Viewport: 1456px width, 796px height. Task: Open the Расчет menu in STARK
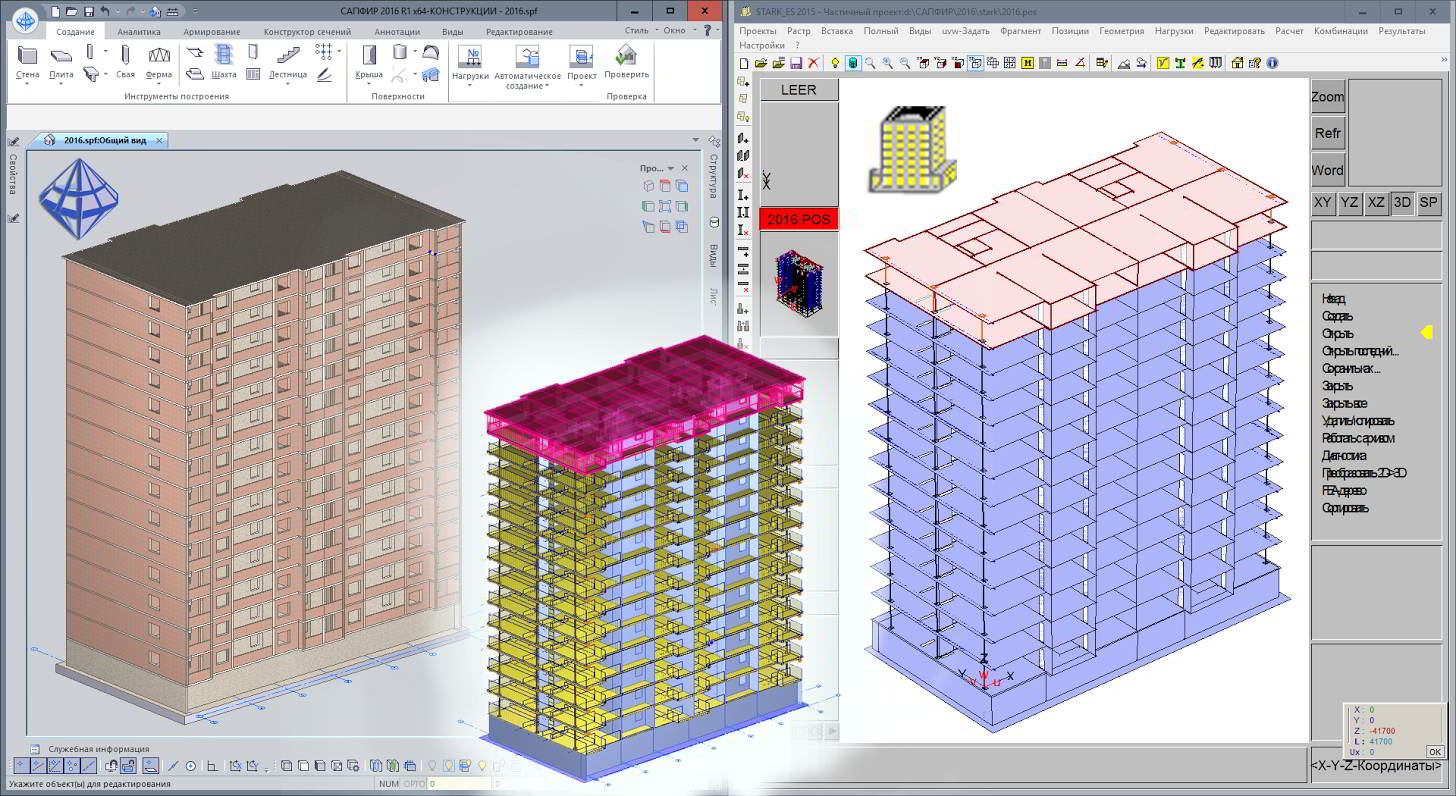(x=1289, y=31)
